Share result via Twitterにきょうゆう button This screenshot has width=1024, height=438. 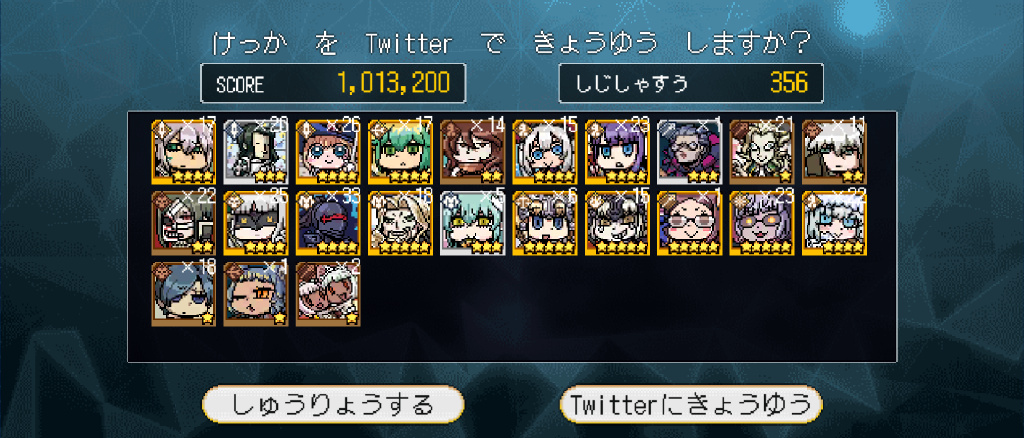click(691, 405)
